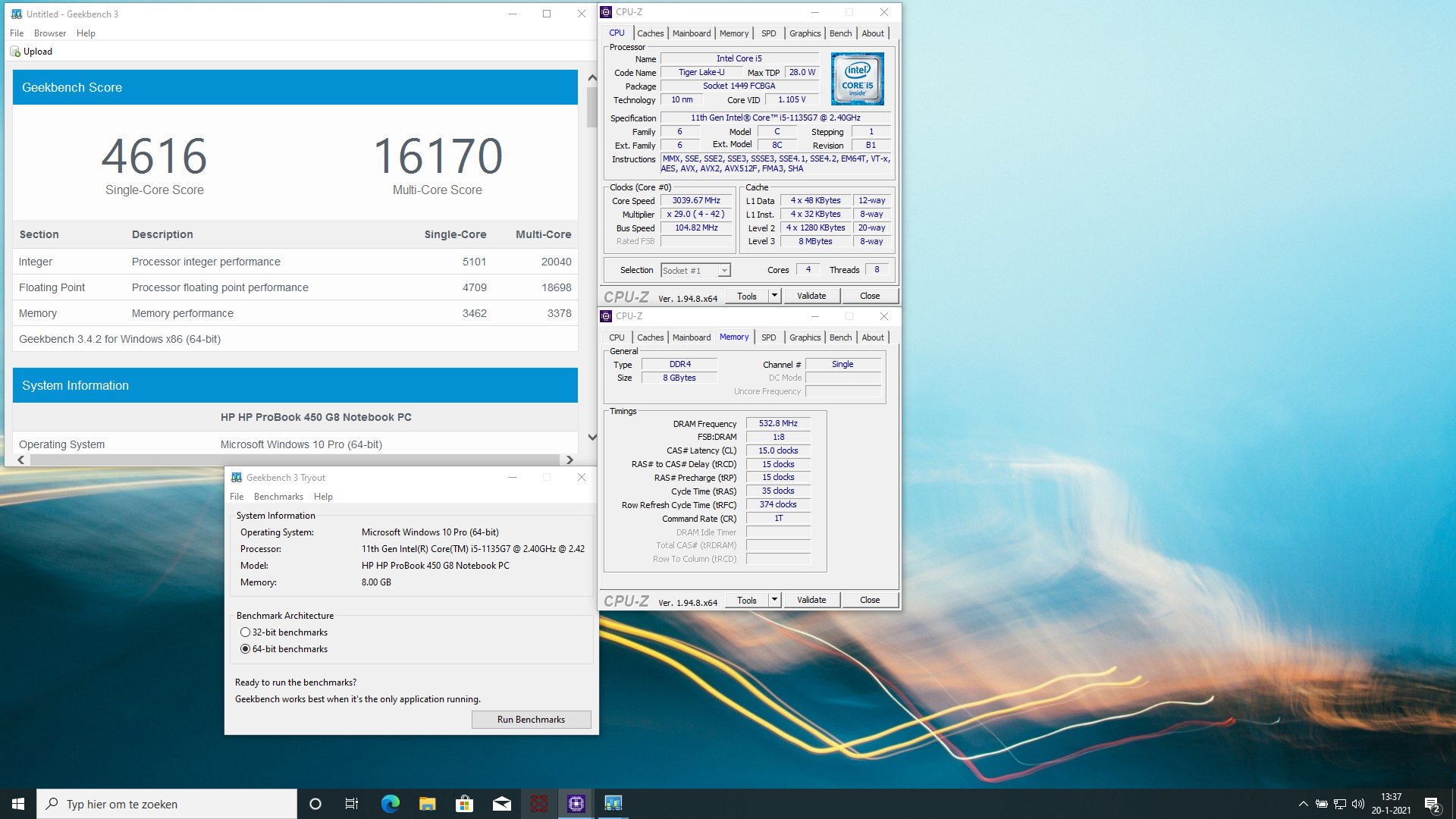Open Browser menu in Geekbench results window
Screen dimensions: 1456x819
pos(50,33)
